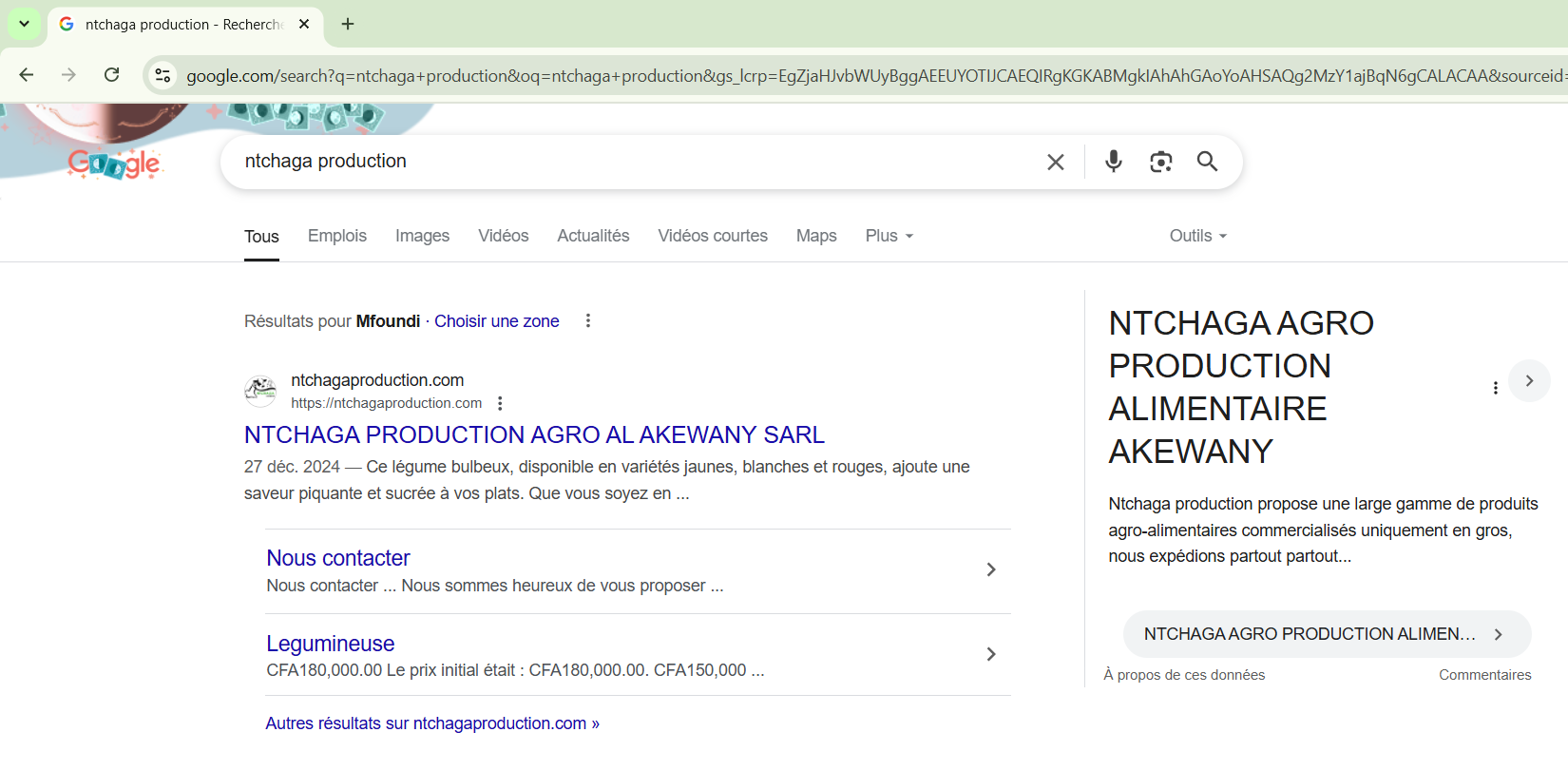This screenshot has height=771, width=1568.
Task: Start voice search with microphone
Action: tap(1114, 162)
